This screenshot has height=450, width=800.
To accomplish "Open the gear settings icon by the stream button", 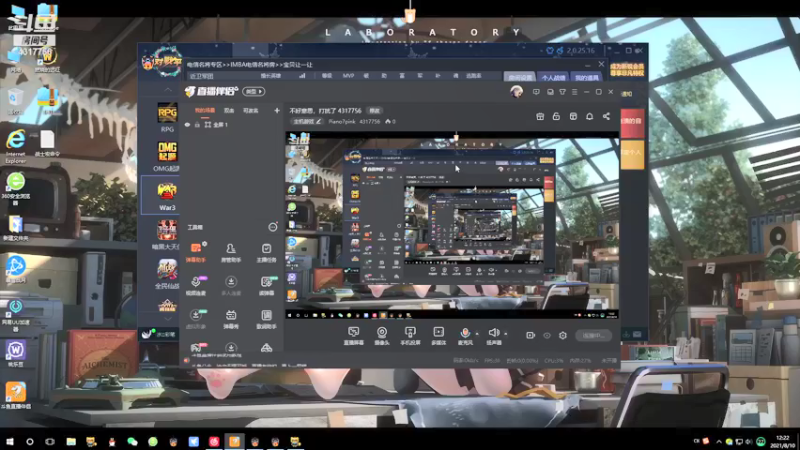I will click(x=563, y=335).
